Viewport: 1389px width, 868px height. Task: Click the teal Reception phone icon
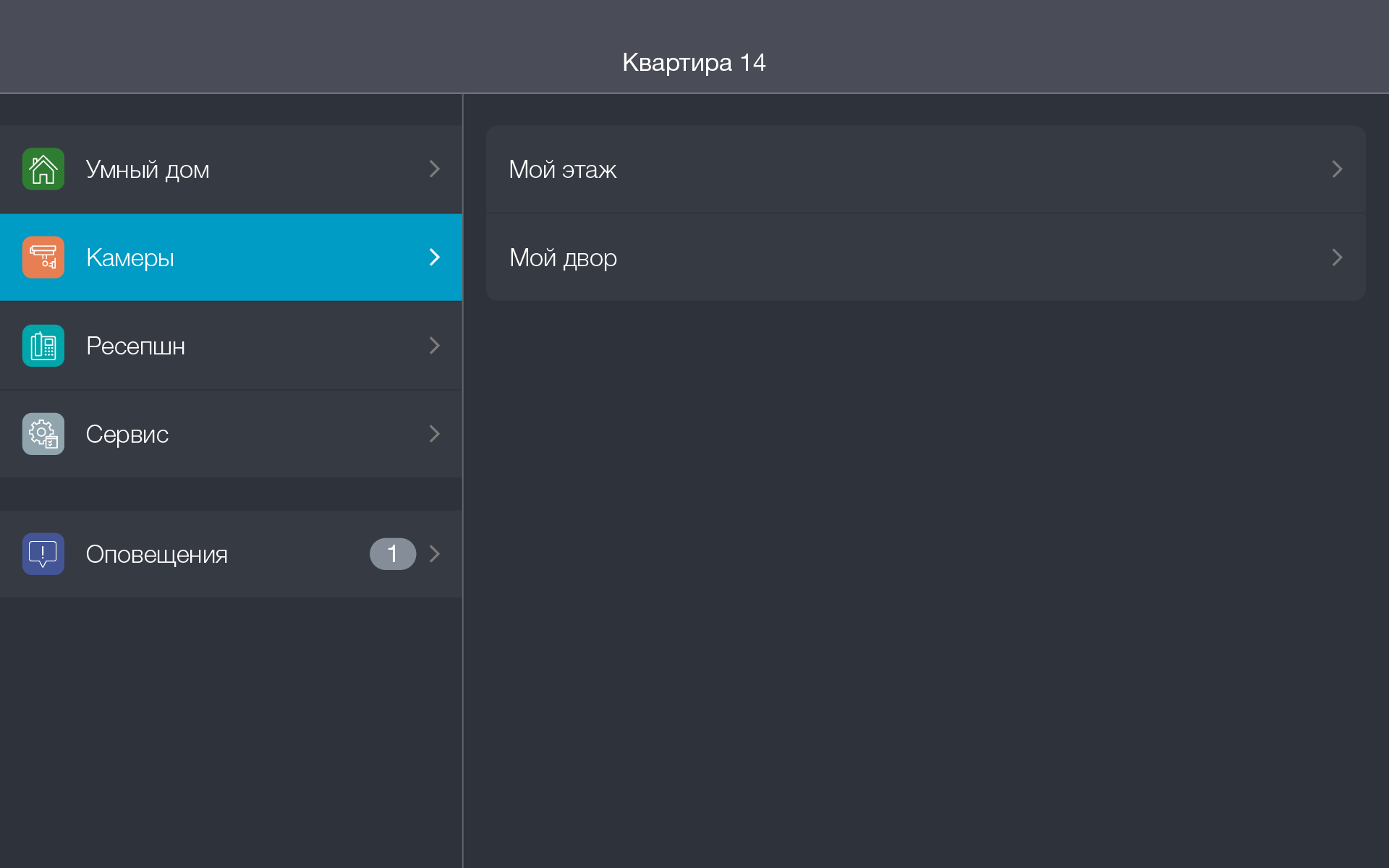[43, 346]
